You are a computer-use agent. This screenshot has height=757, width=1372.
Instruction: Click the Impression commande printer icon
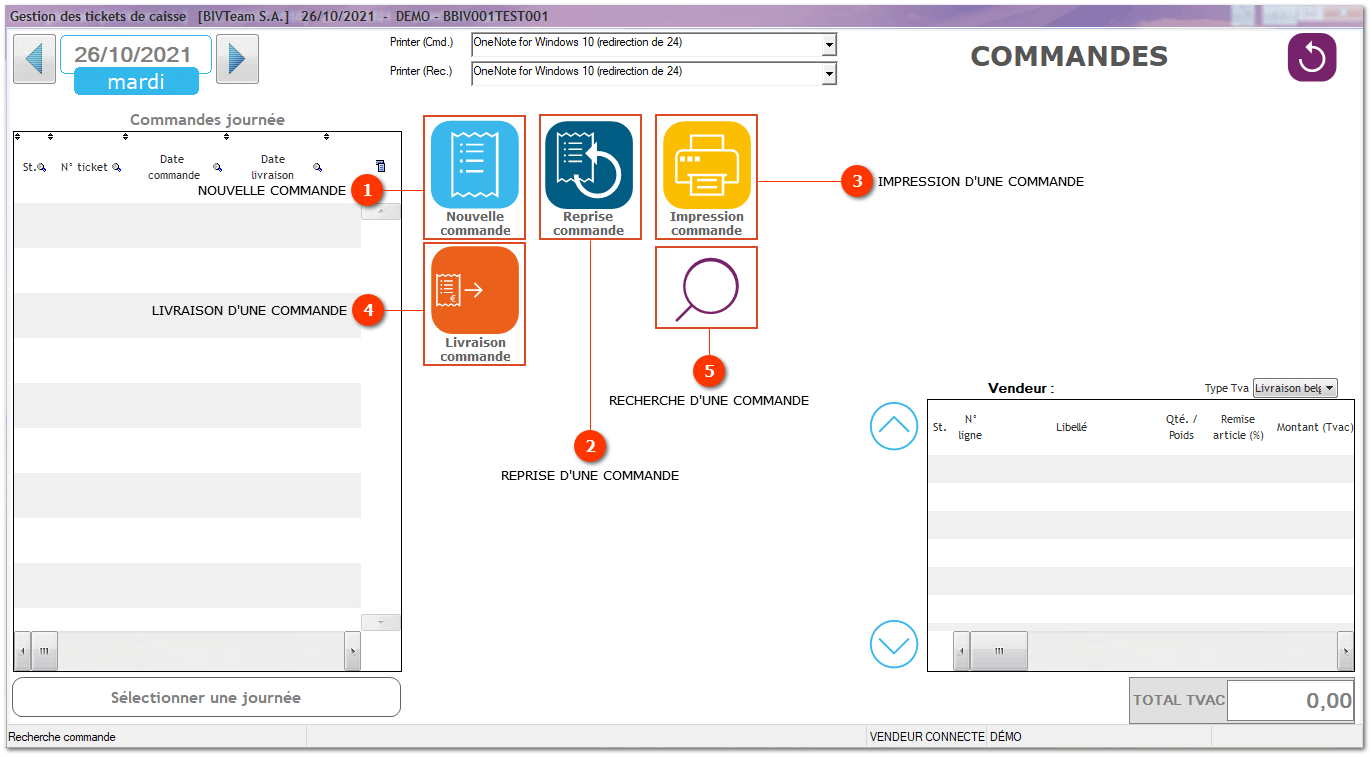(x=706, y=165)
